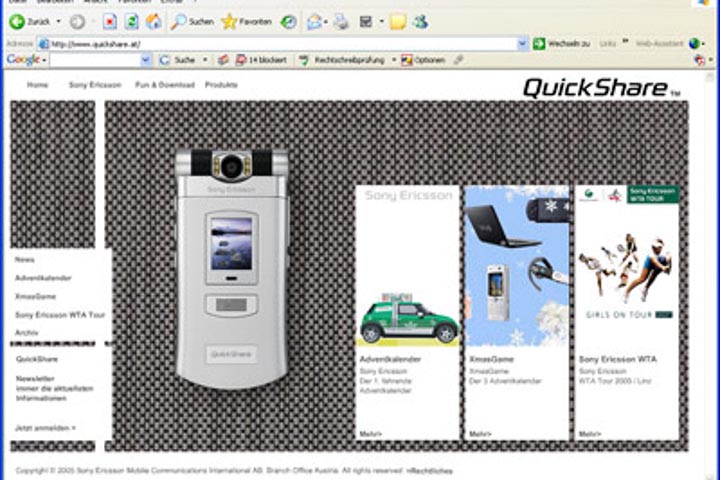
Task: Stop page loading with the red X icon
Action: click(109, 22)
